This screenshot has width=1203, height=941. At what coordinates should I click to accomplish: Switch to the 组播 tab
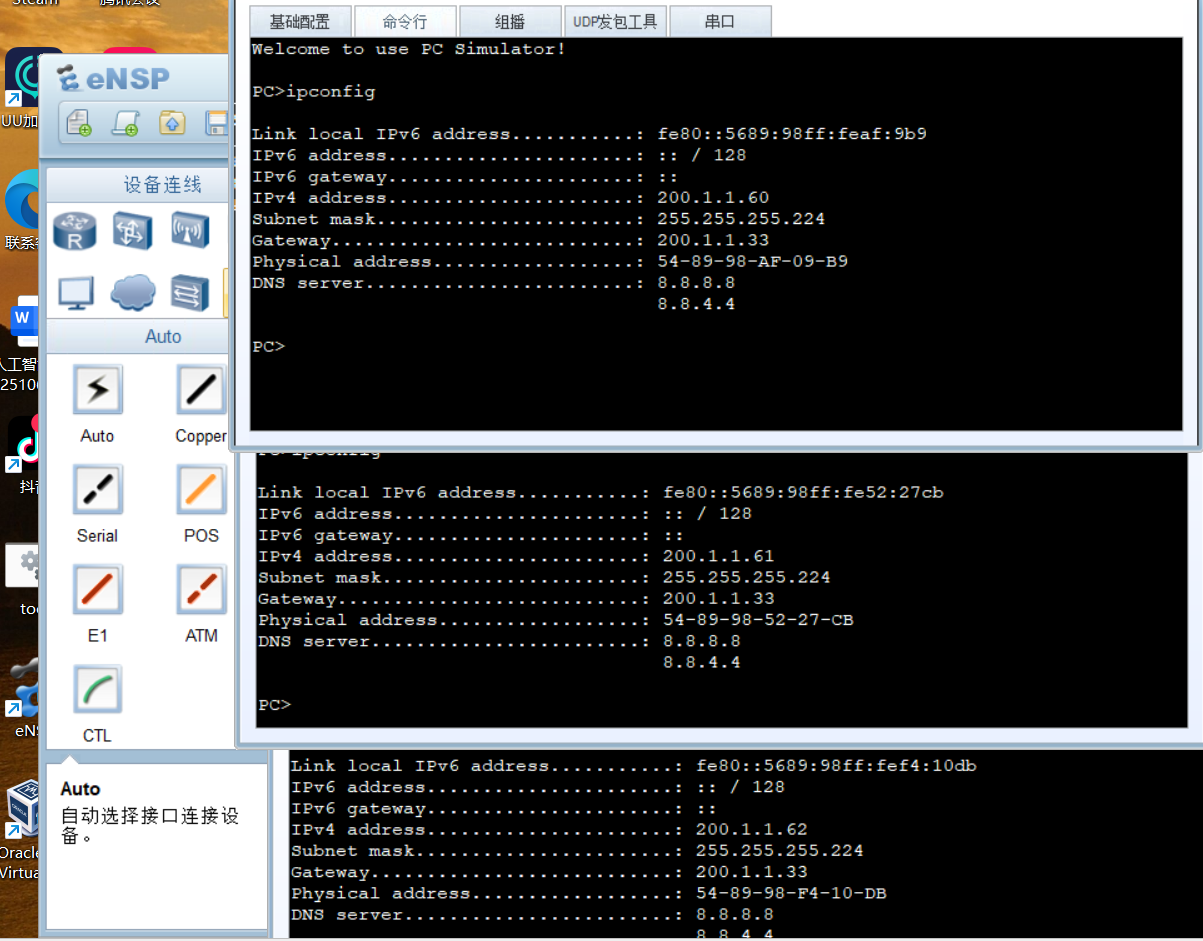(x=510, y=21)
